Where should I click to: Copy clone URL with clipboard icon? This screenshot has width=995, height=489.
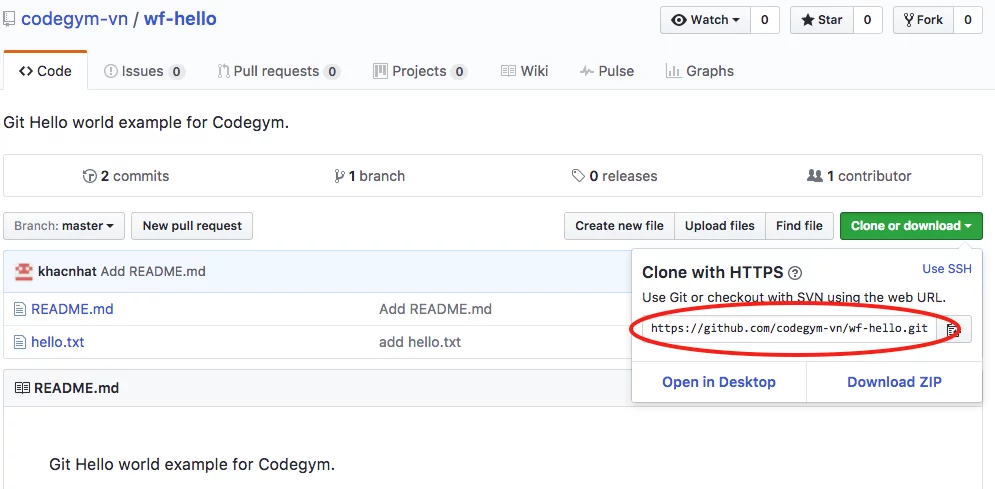tap(953, 329)
